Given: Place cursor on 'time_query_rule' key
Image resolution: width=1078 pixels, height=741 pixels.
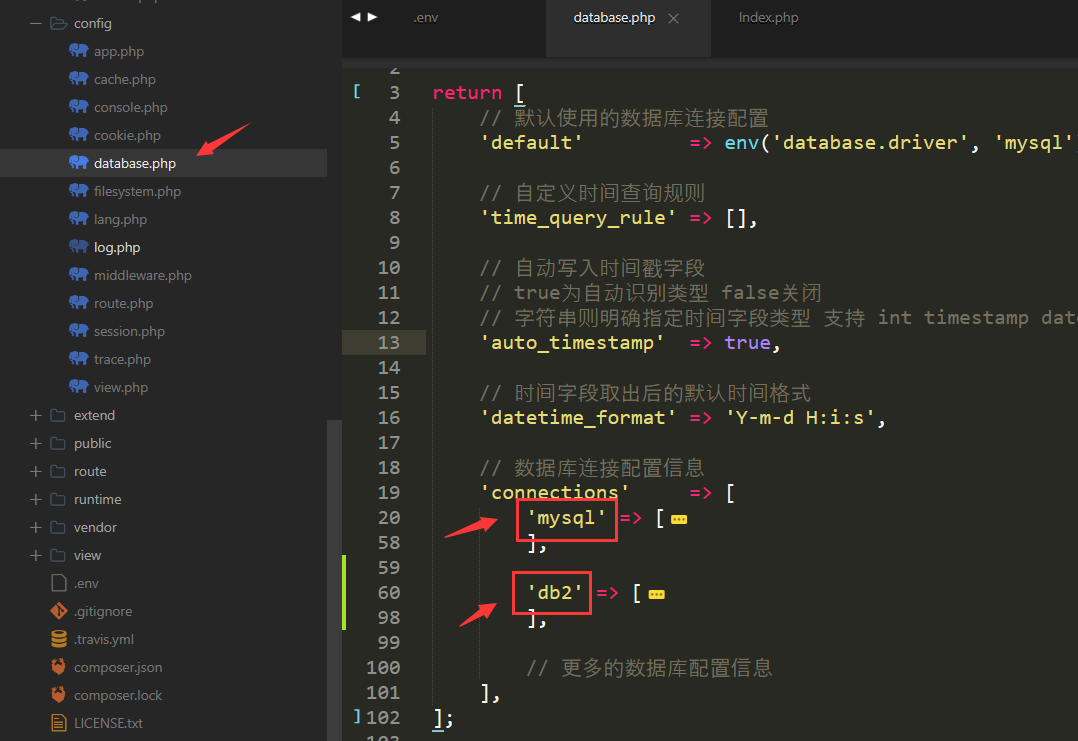Looking at the screenshot, I should coord(578,217).
